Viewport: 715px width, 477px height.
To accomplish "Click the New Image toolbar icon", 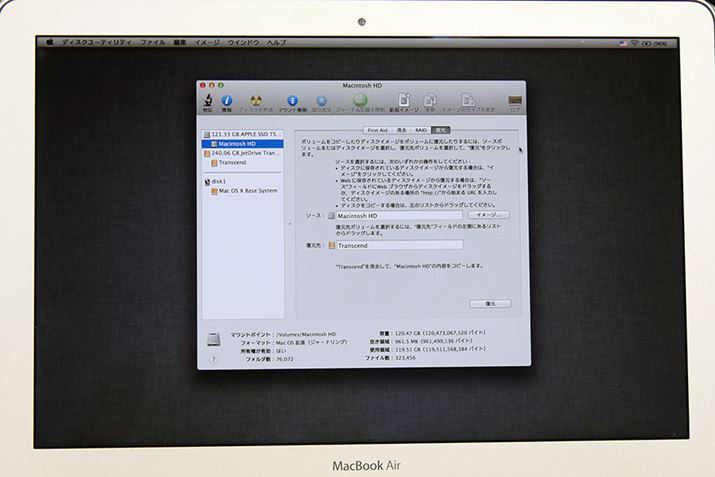I will [404, 101].
